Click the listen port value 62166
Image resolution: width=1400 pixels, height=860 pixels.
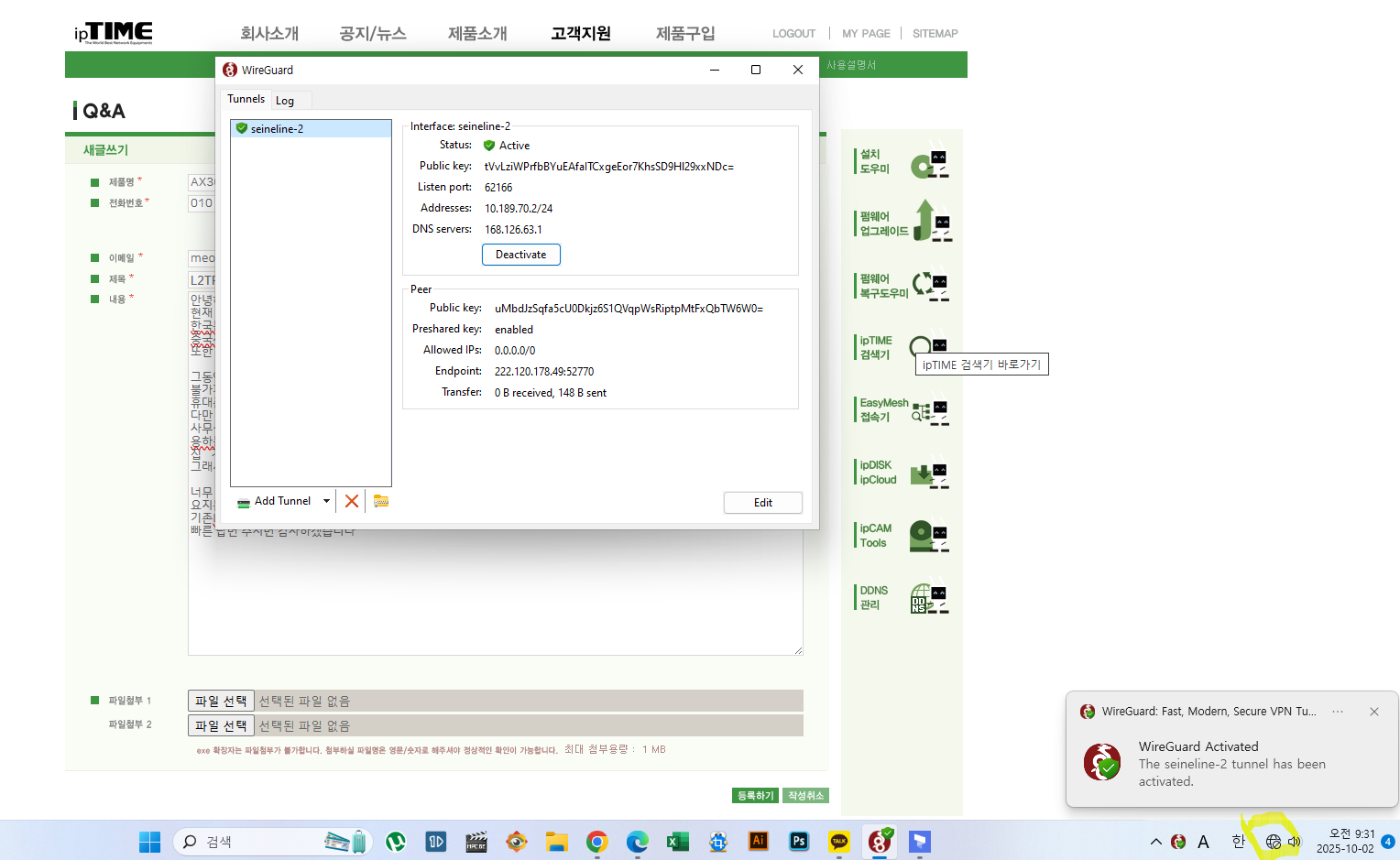point(498,188)
